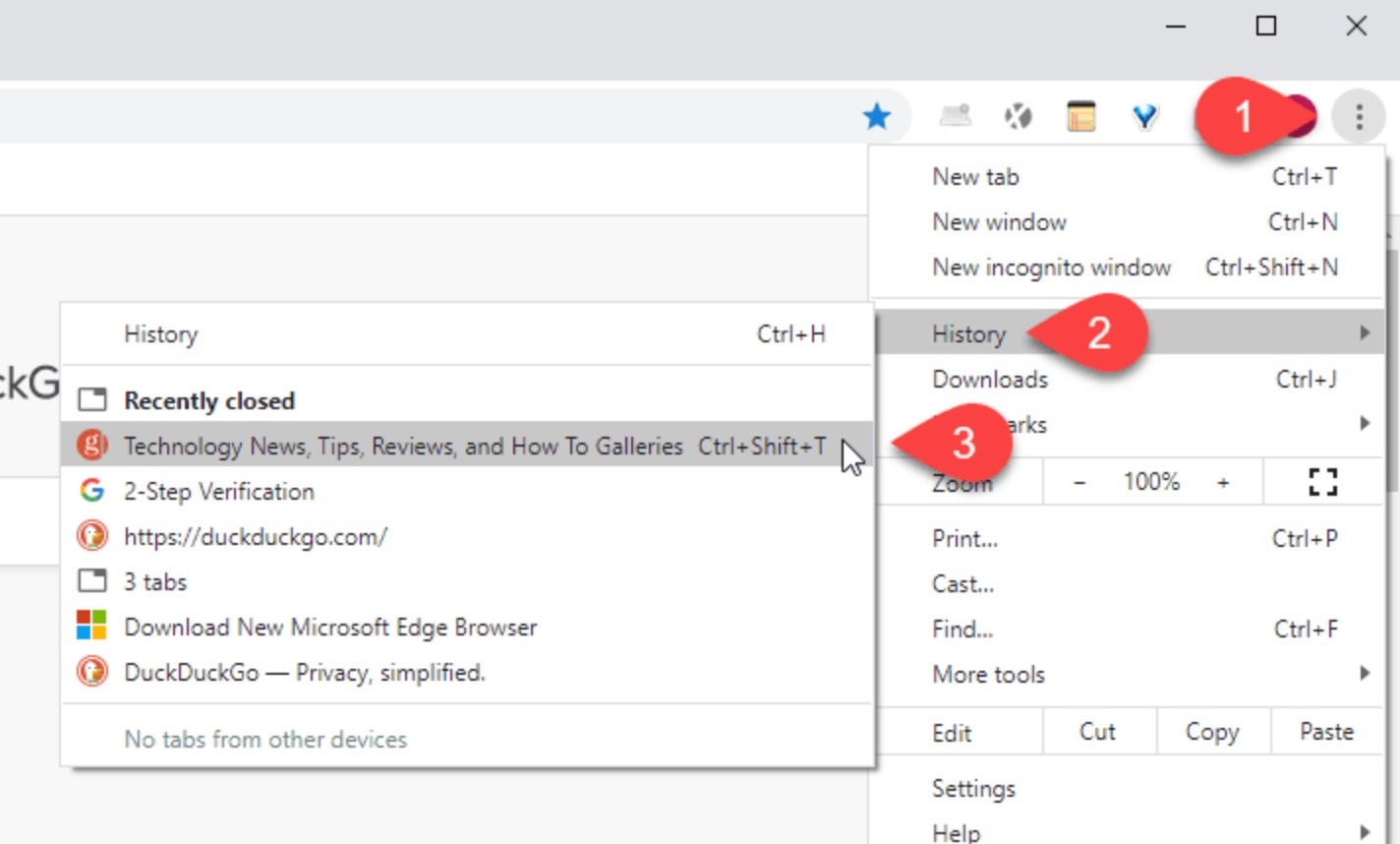Enter fullscreen mode via fullscreen icon
Screen dimensions: 1400x844
[1322, 482]
